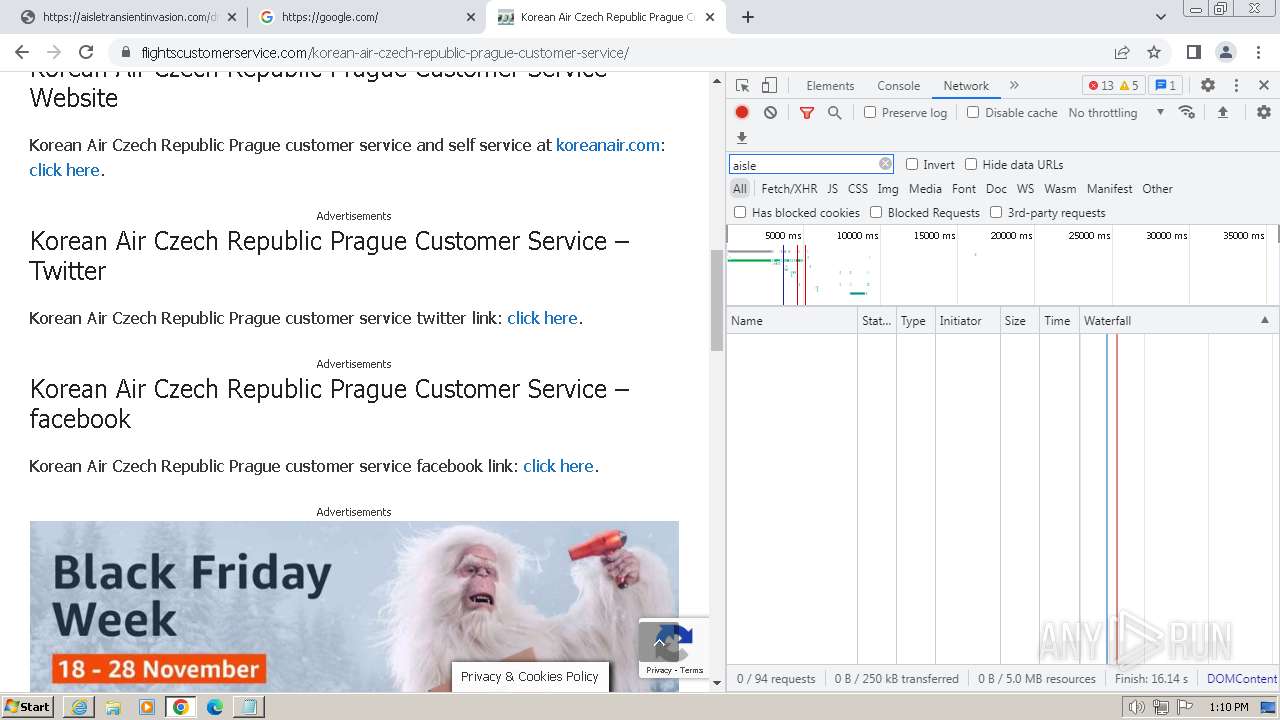Image resolution: width=1280 pixels, height=720 pixels.
Task: Filter requests by WS type
Action: coord(1025,188)
